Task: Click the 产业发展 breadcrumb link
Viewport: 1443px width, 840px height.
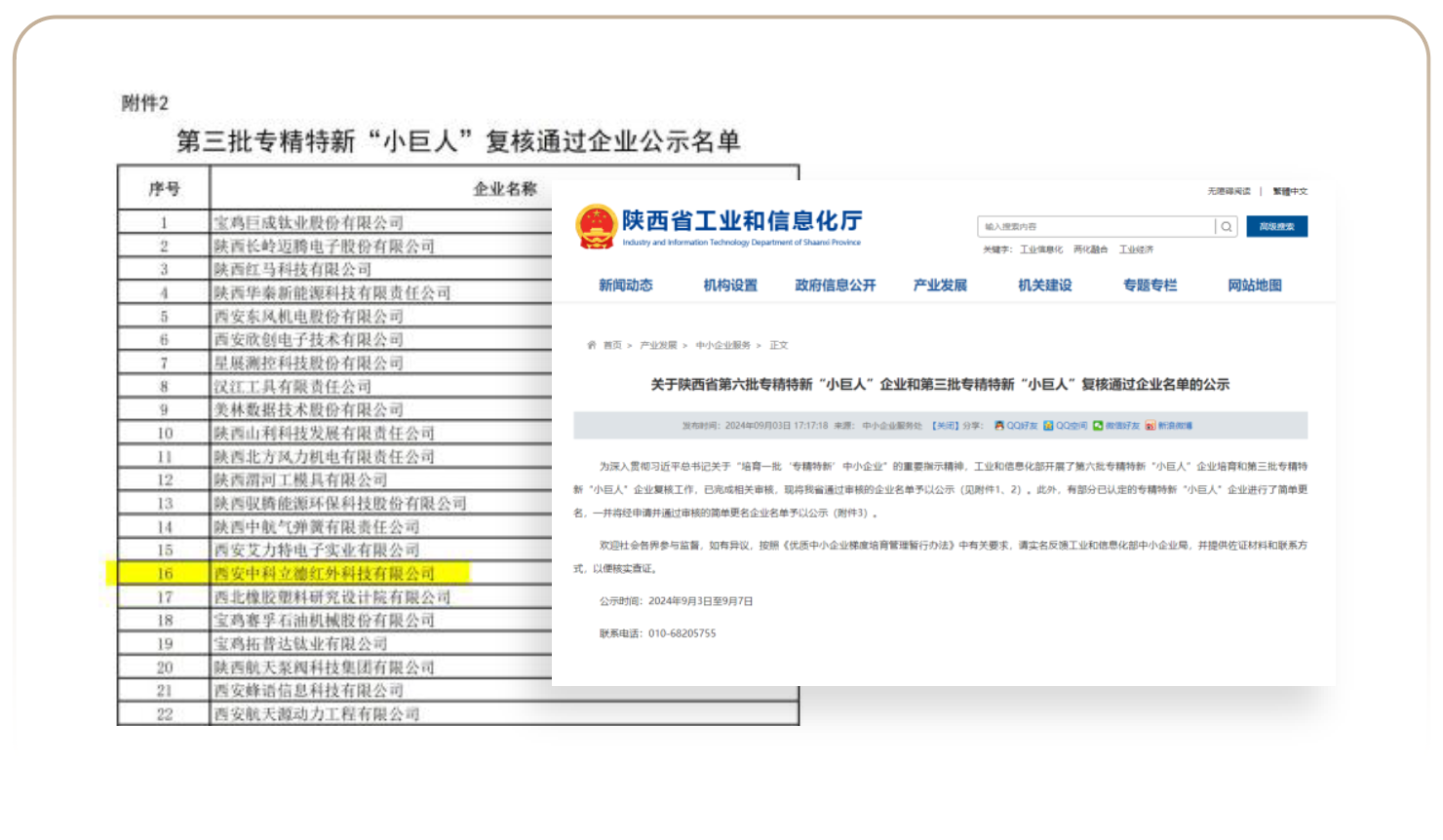Action: [658, 345]
